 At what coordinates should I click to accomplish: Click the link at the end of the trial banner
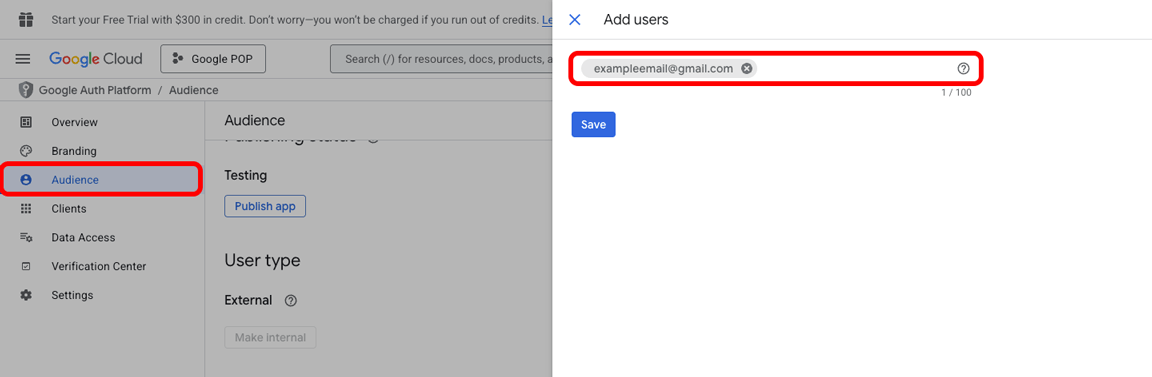[547, 20]
